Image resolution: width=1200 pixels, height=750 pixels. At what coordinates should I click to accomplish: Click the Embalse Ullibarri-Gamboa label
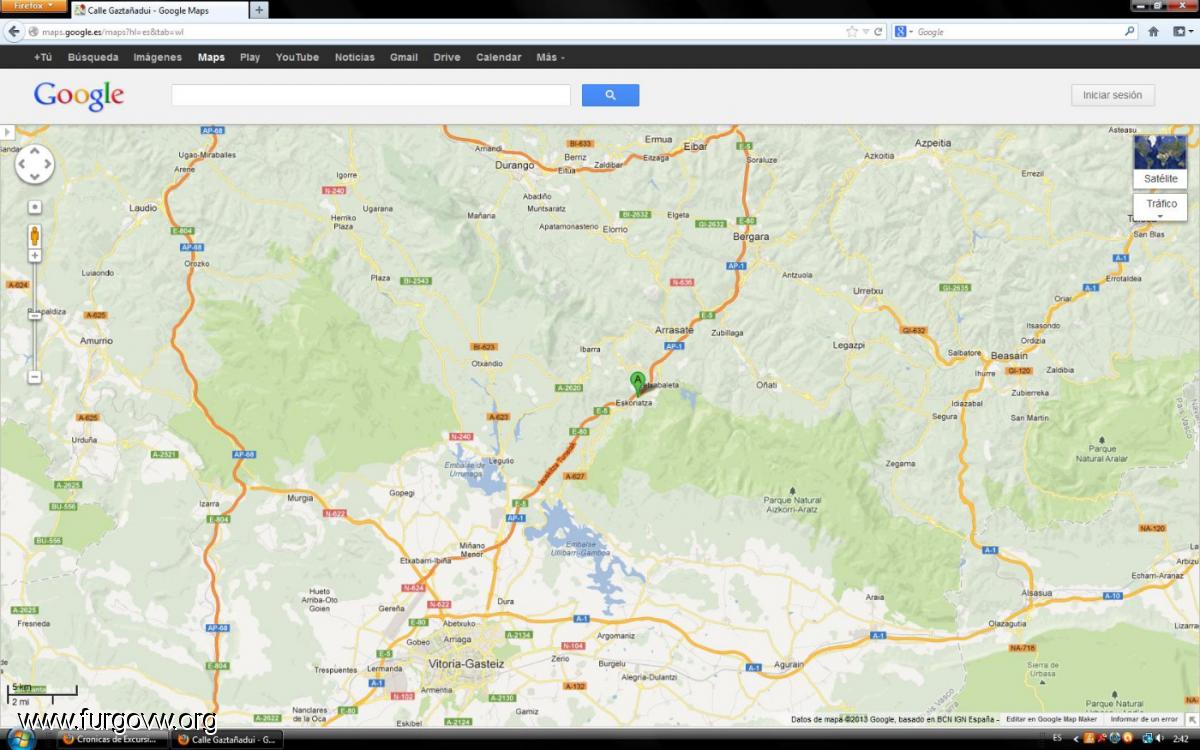coord(578,548)
